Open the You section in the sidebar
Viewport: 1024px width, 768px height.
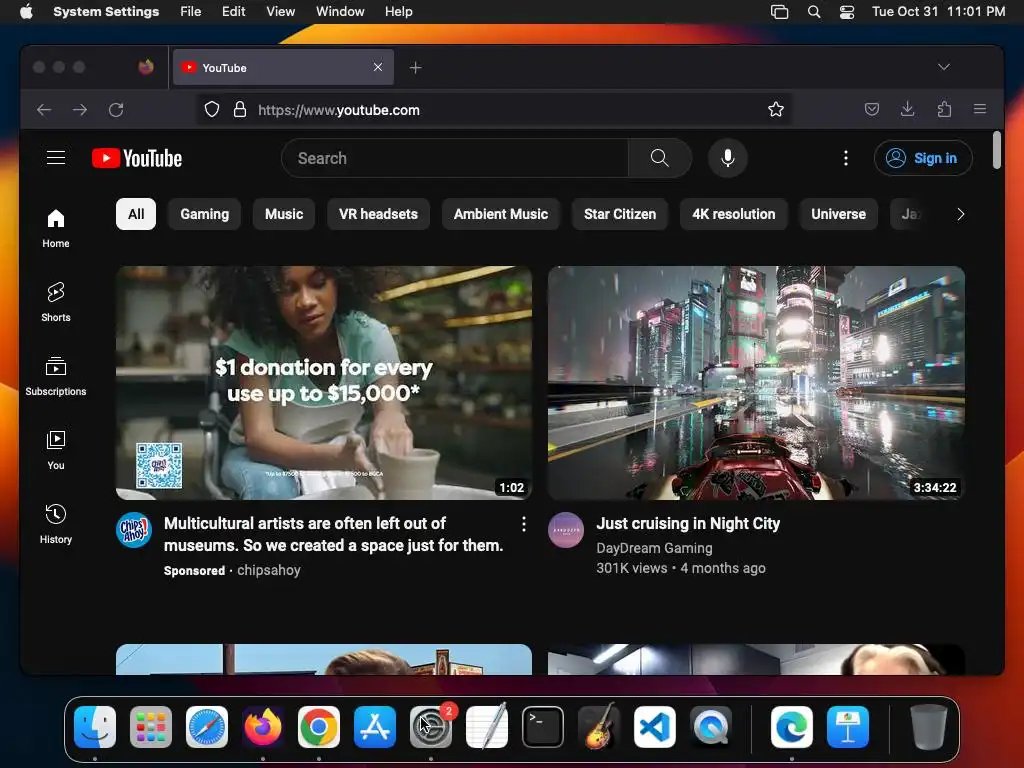tap(56, 451)
